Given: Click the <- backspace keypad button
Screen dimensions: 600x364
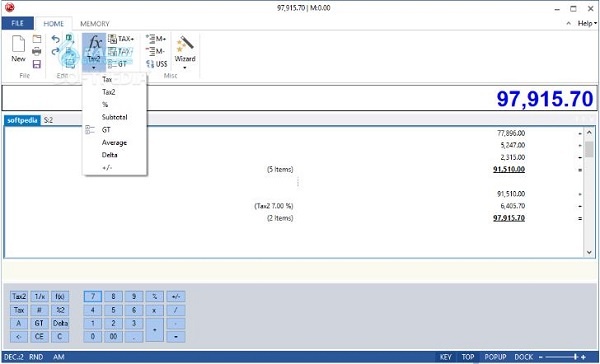Looking at the screenshot, I should click(19, 337).
